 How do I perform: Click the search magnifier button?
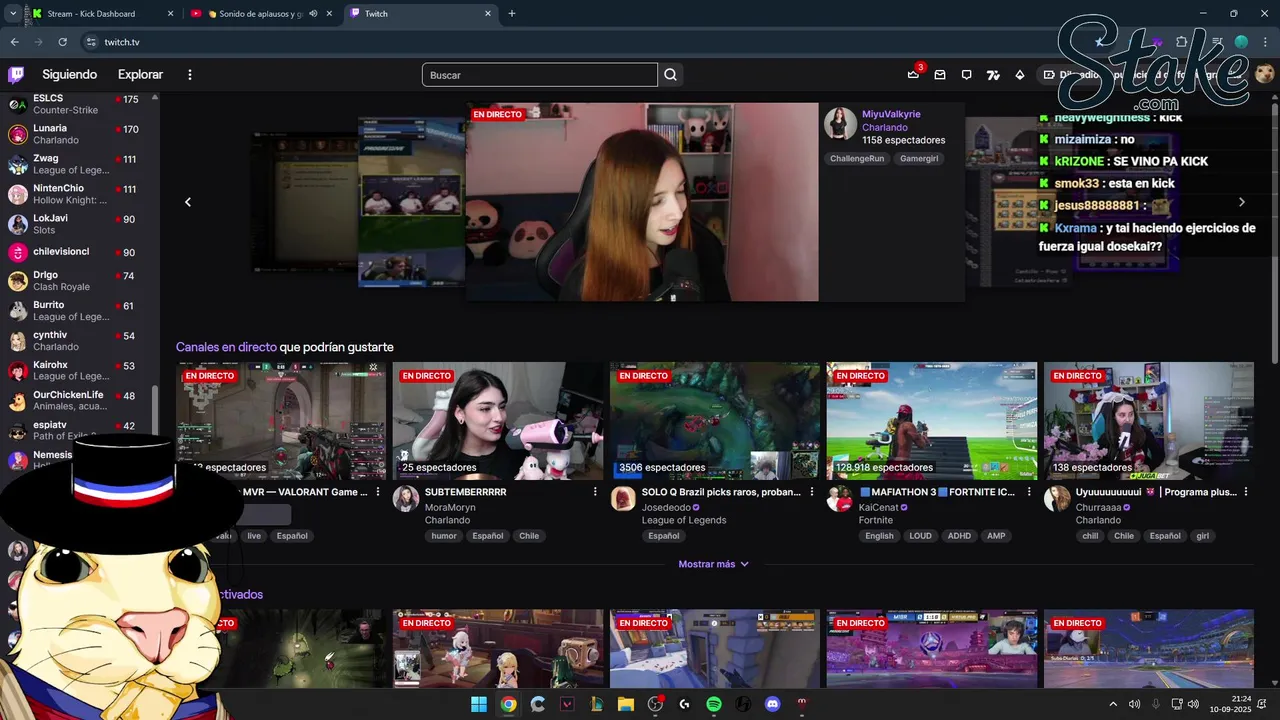click(671, 75)
